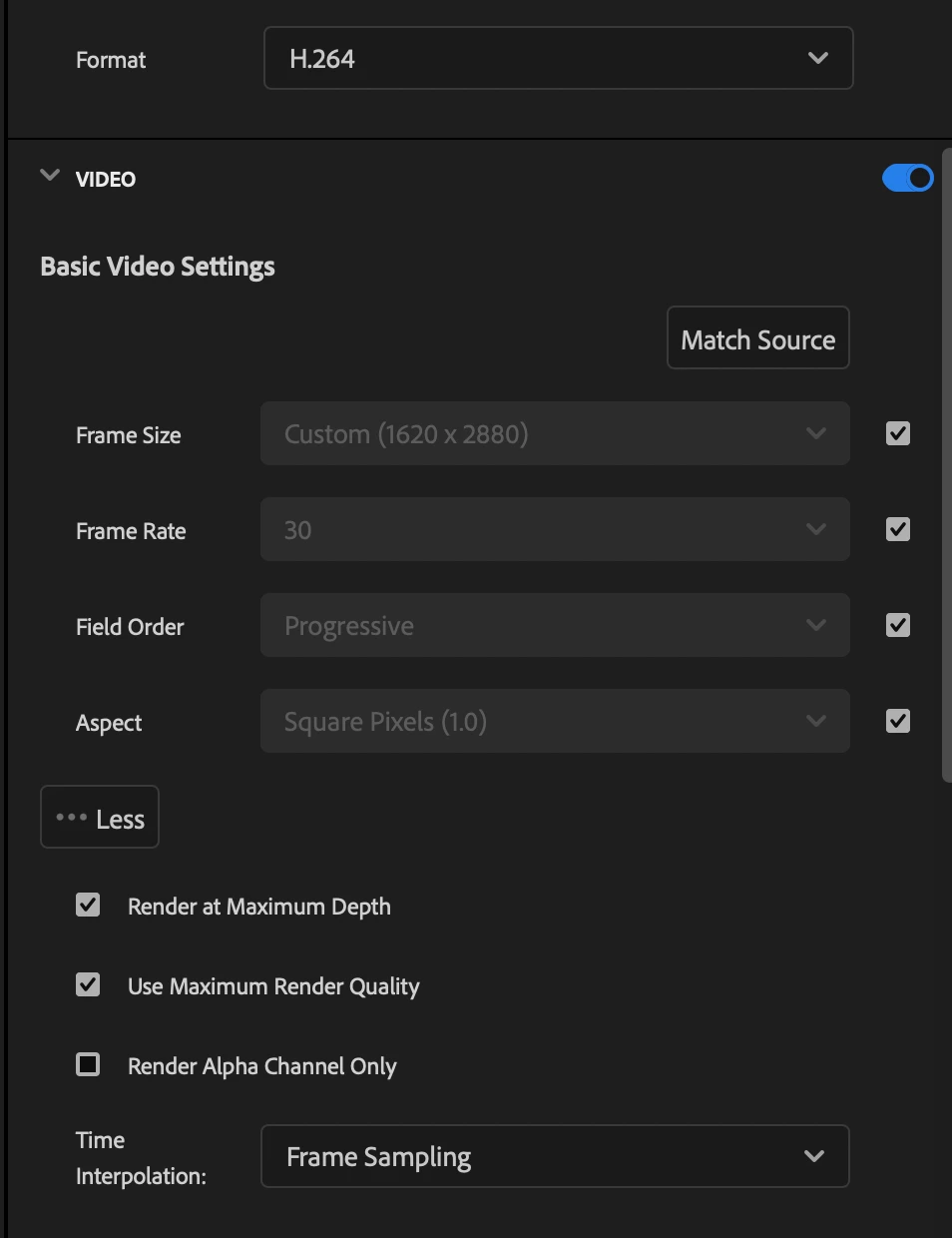Uncheck Frame Size match source checkbox
The image size is (952, 1238).
(898, 433)
